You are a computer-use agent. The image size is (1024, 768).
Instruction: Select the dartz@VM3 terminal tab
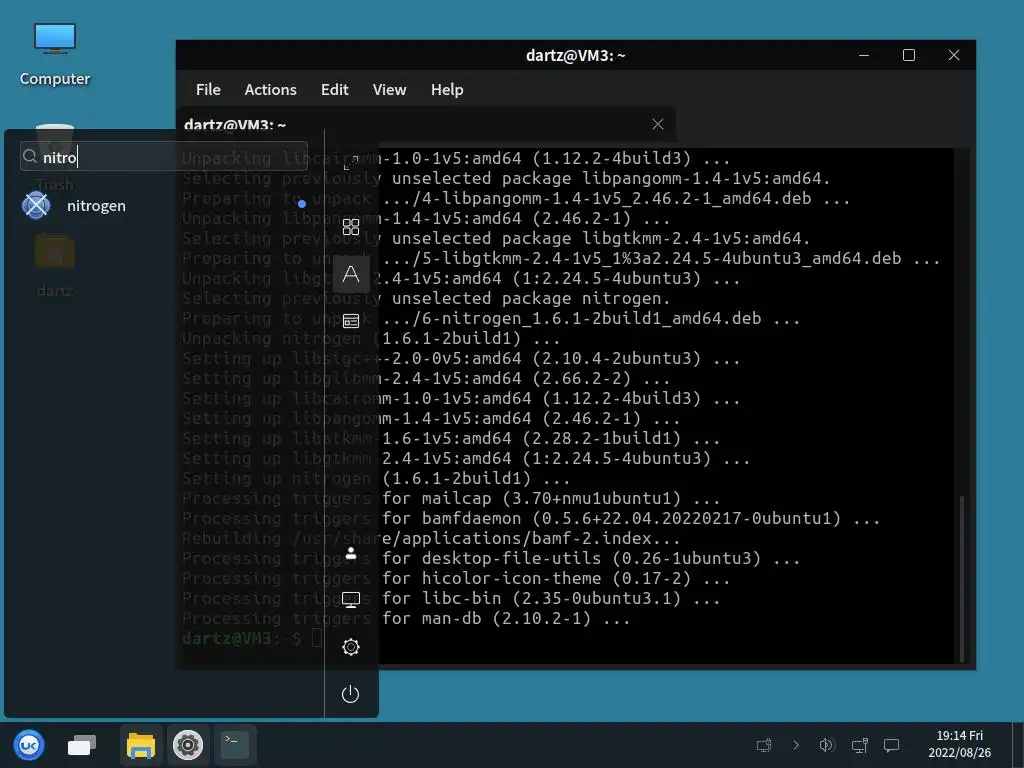click(426, 125)
